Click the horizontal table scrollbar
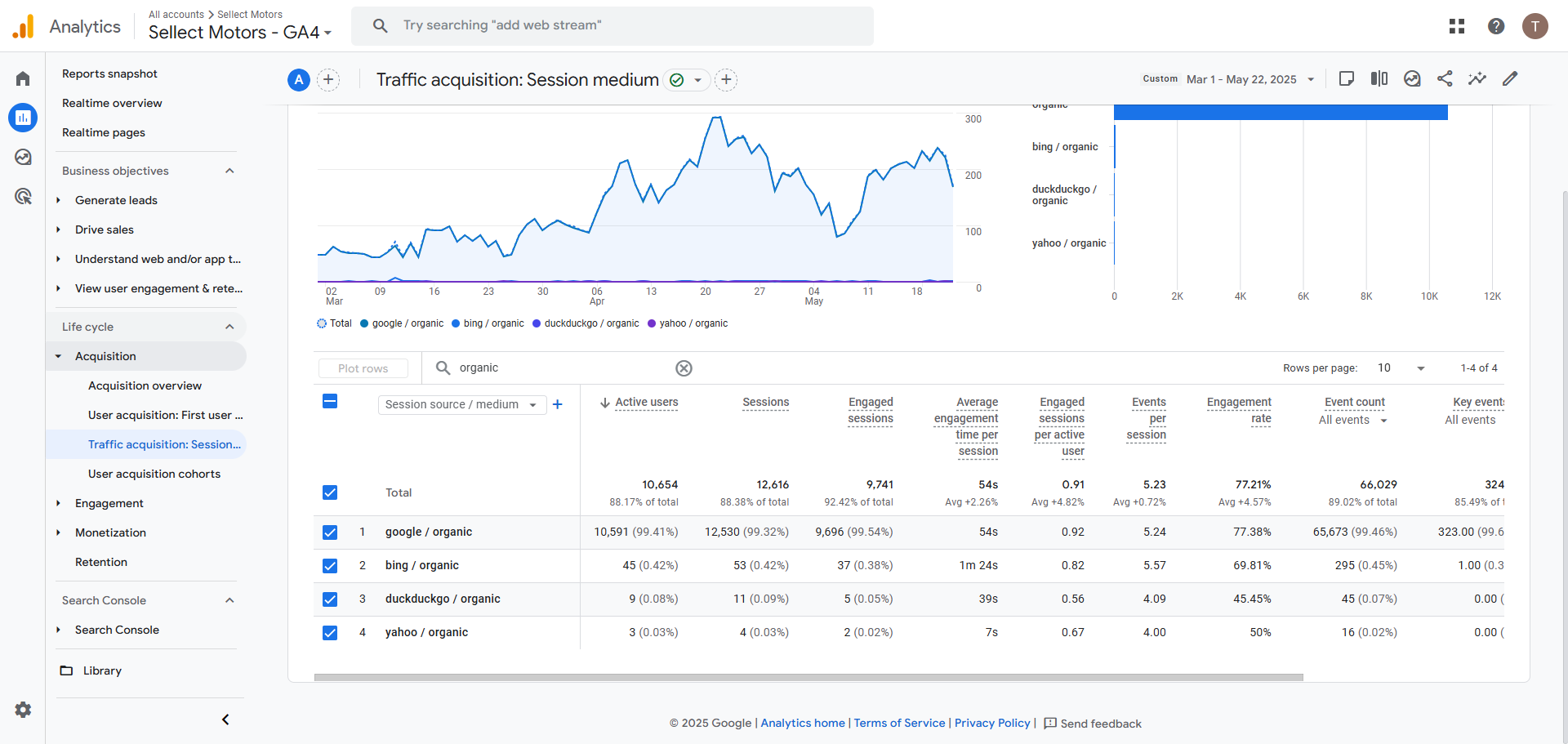 tap(808, 677)
